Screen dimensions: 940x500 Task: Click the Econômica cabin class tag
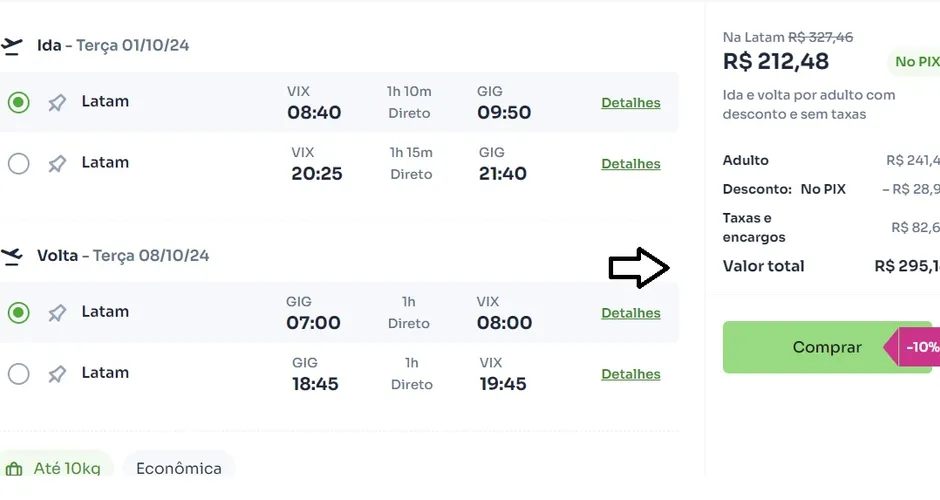pyautogui.click(x=179, y=468)
